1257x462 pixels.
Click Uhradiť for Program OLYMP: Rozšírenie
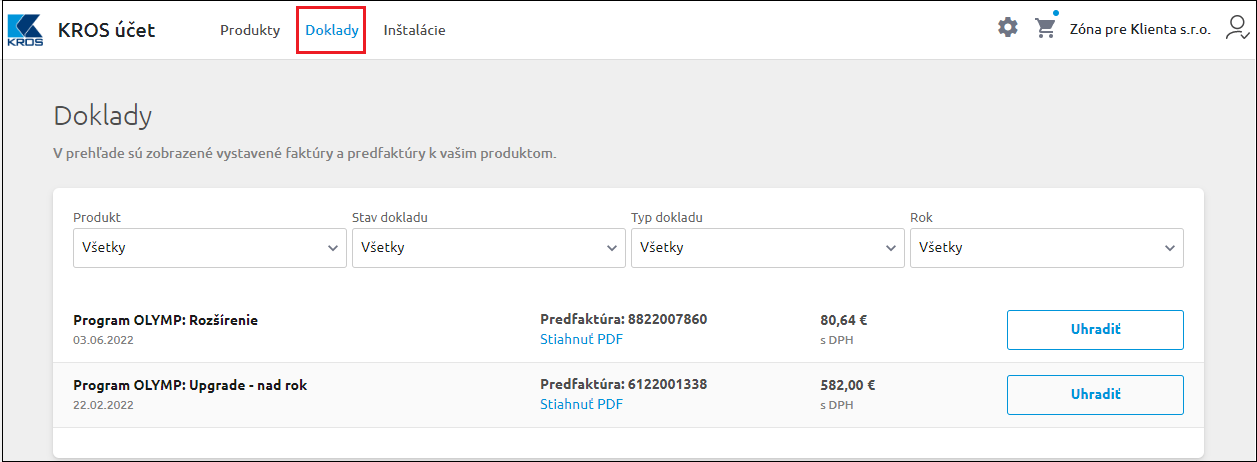(x=1095, y=330)
